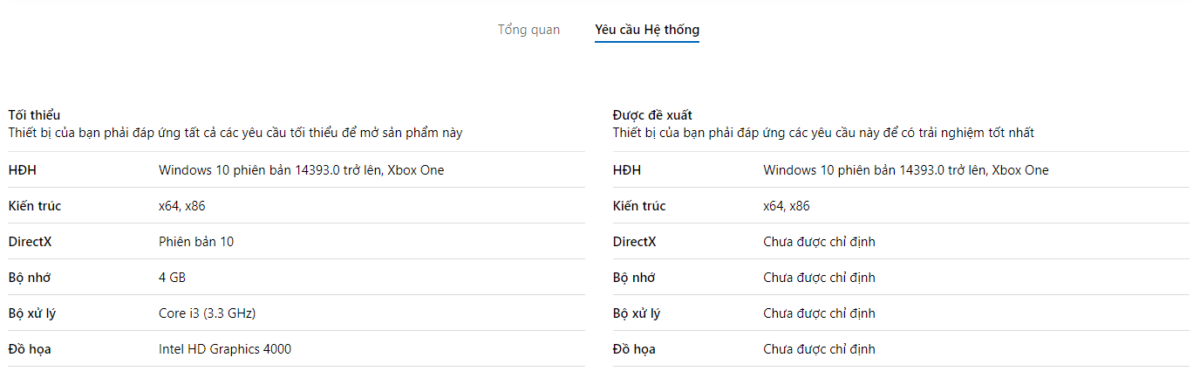The height and width of the screenshot is (392, 1200).
Task: Click recommended Bộ xử lý Chưa được chỉ định
Action: pyautogui.click(x=819, y=314)
